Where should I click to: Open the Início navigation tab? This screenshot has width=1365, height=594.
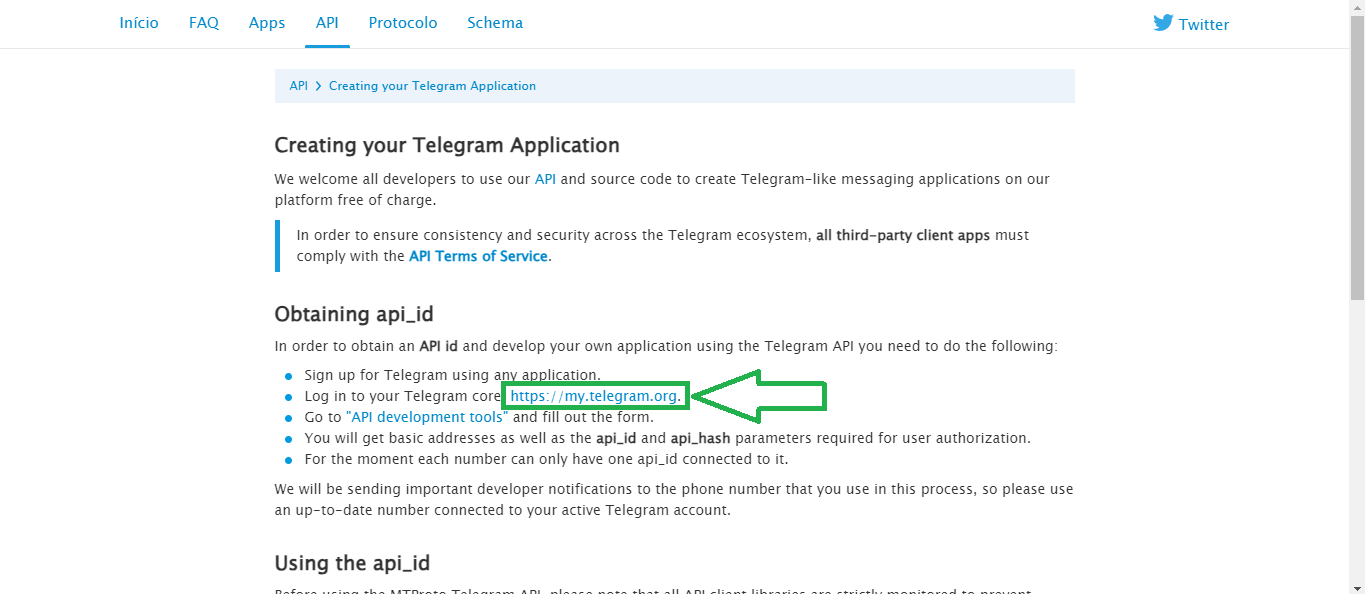pos(139,23)
